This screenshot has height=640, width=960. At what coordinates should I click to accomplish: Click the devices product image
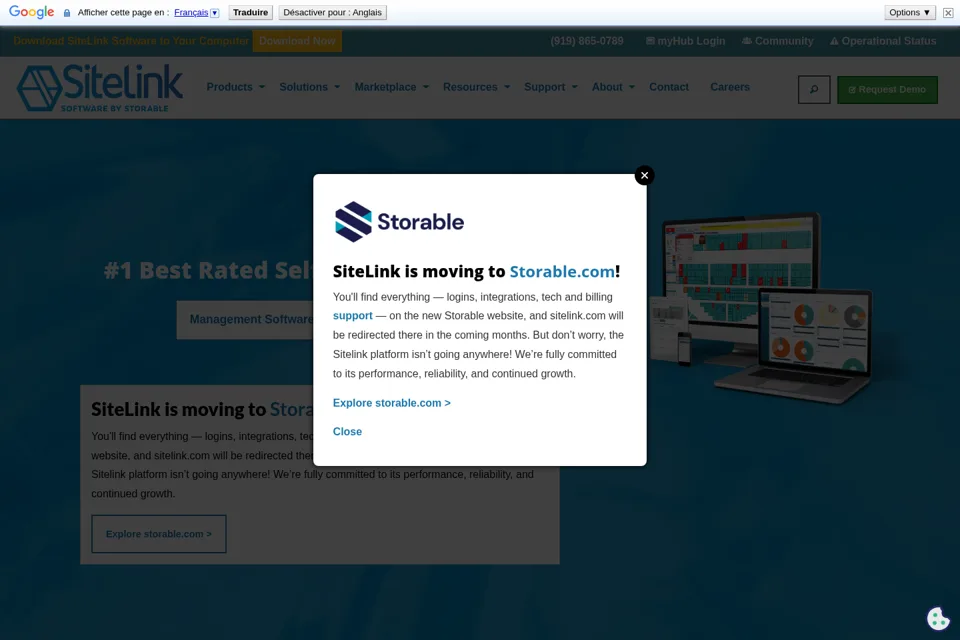click(x=762, y=306)
